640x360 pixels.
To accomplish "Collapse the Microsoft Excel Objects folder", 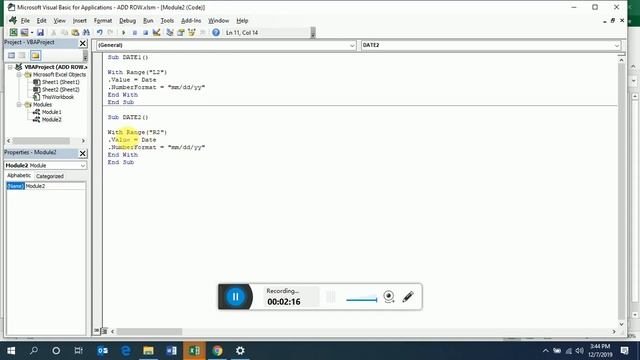I will (19, 75).
